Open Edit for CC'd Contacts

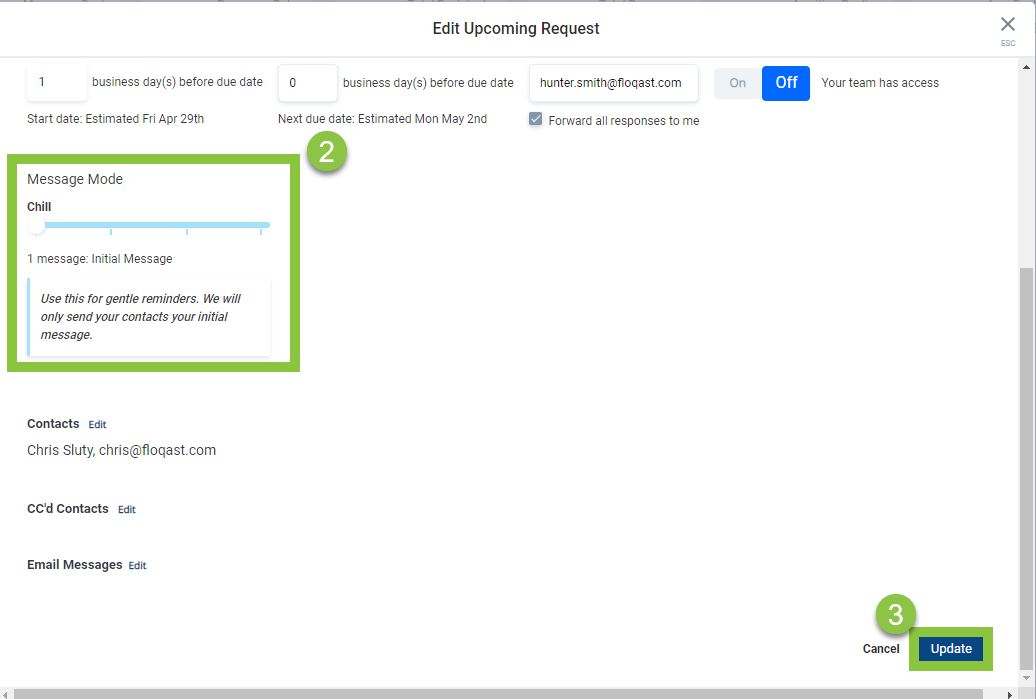127,510
